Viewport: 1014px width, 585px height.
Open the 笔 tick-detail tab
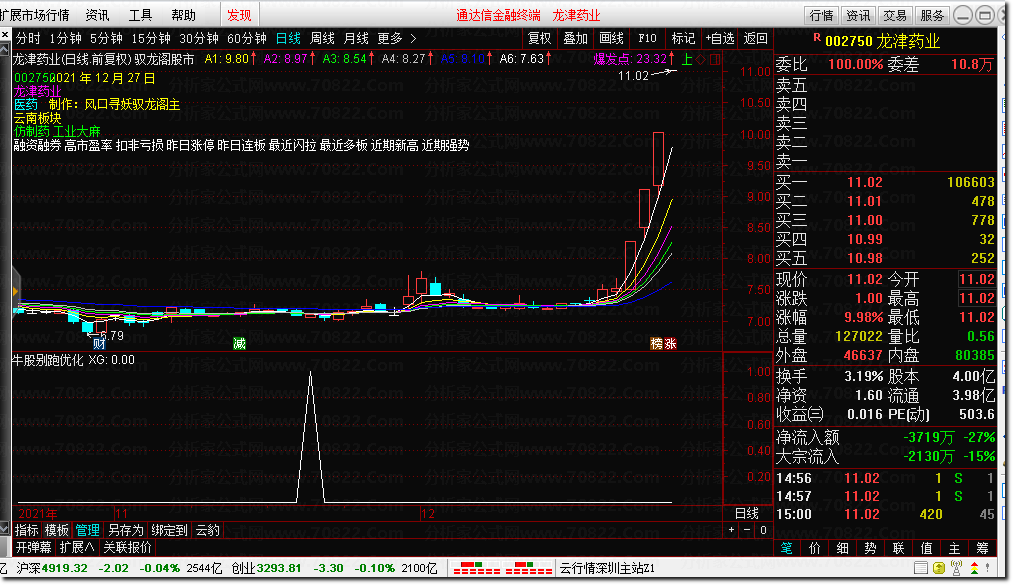786,548
